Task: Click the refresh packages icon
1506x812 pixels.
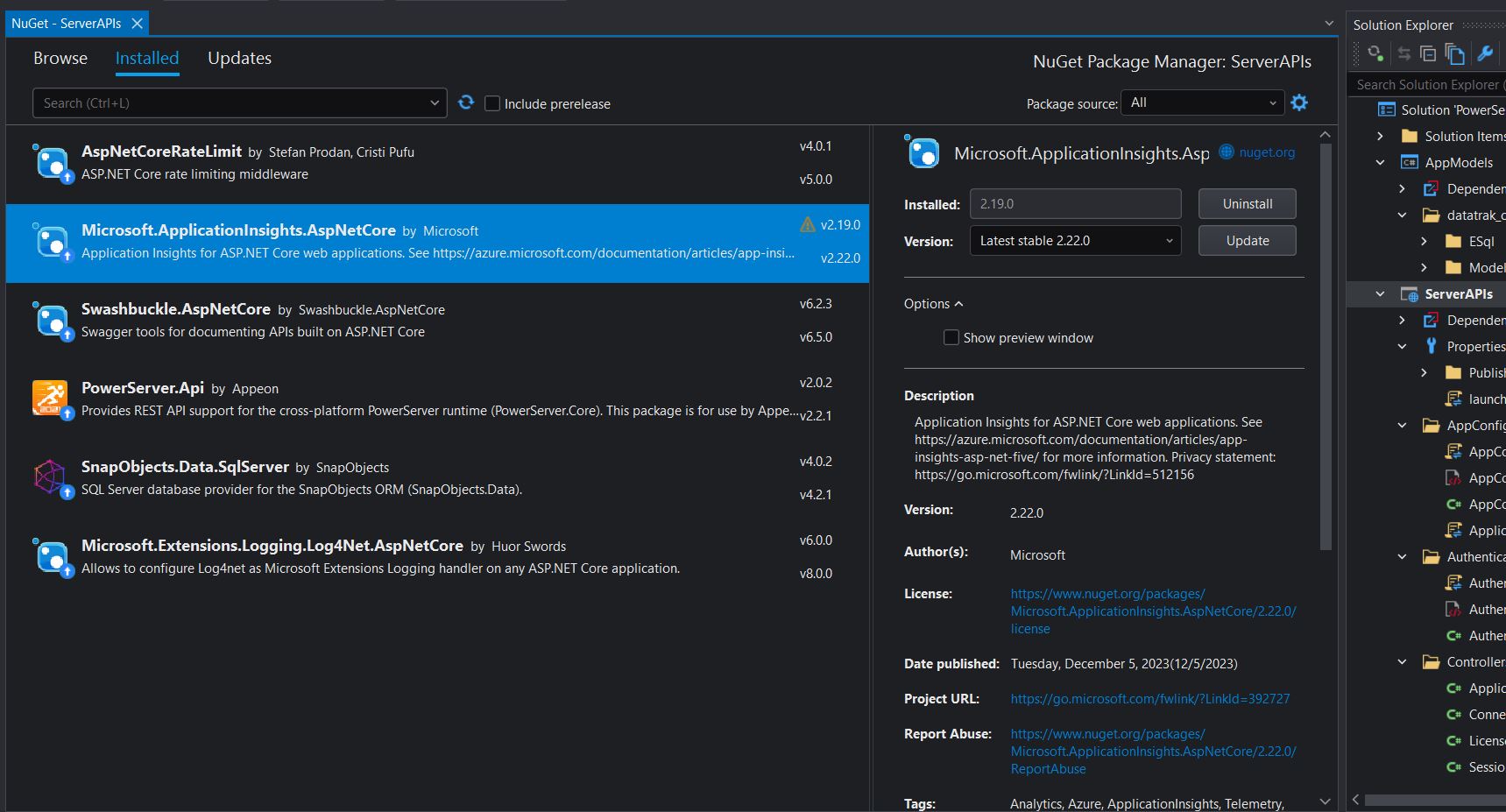Action: (466, 102)
